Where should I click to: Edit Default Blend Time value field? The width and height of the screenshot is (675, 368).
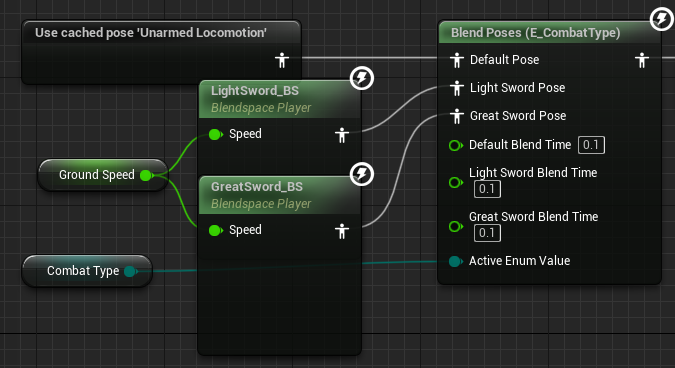[591, 145]
